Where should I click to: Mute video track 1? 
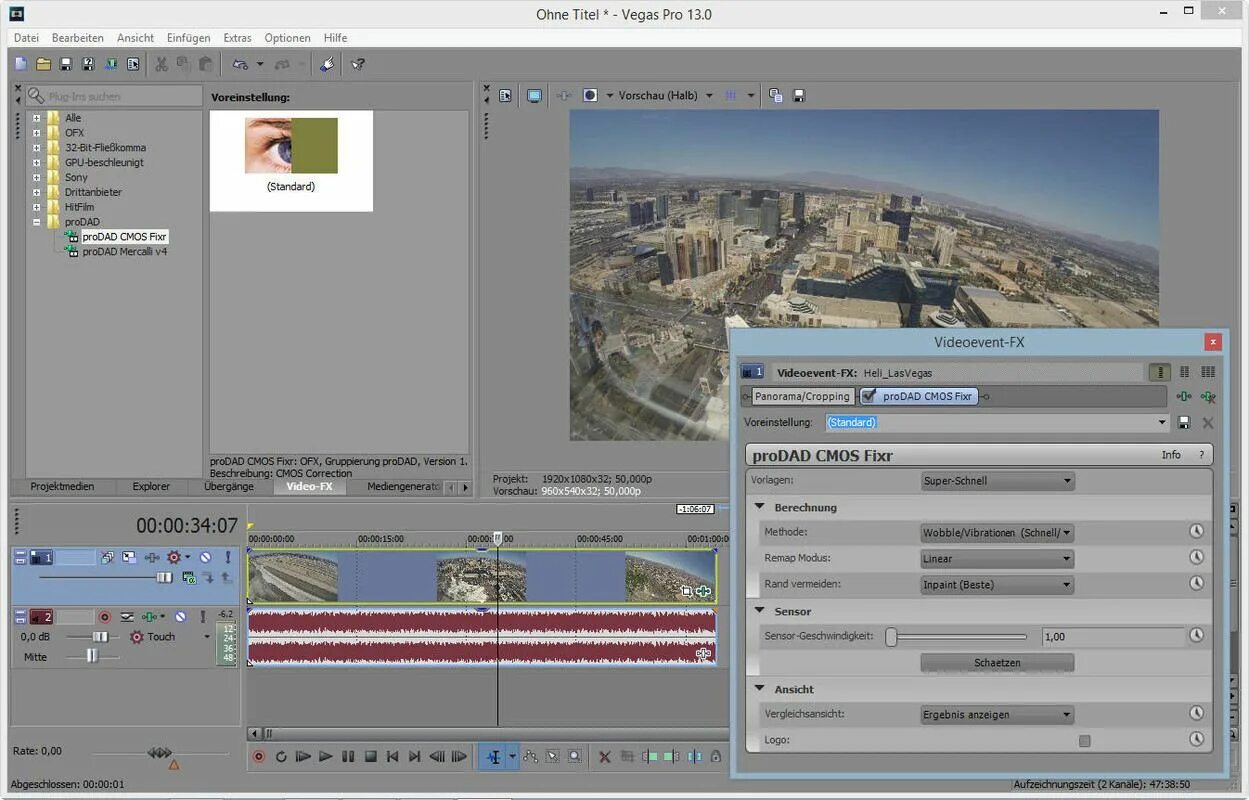pos(206,557)
